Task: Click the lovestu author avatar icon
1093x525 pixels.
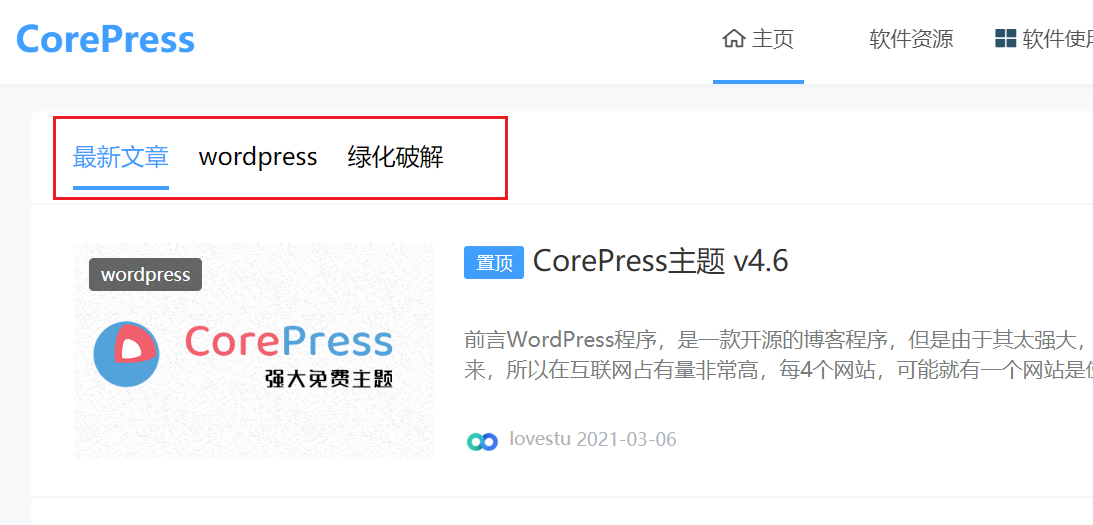Action: 482,441
